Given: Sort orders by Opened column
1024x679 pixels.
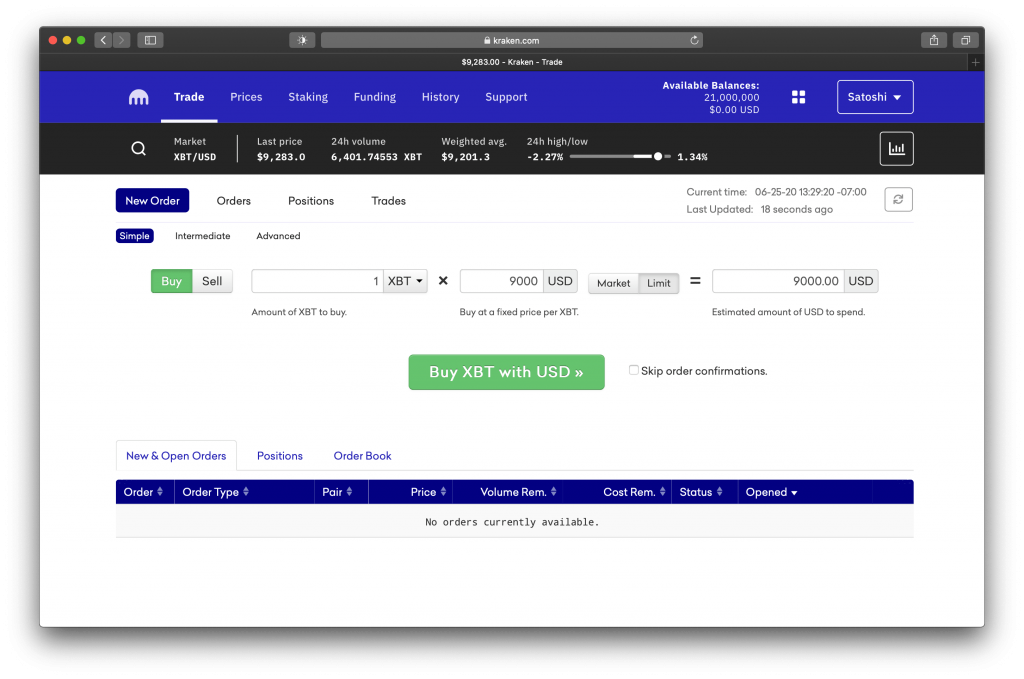Looking at the screenshot, I should pos(771,492).
